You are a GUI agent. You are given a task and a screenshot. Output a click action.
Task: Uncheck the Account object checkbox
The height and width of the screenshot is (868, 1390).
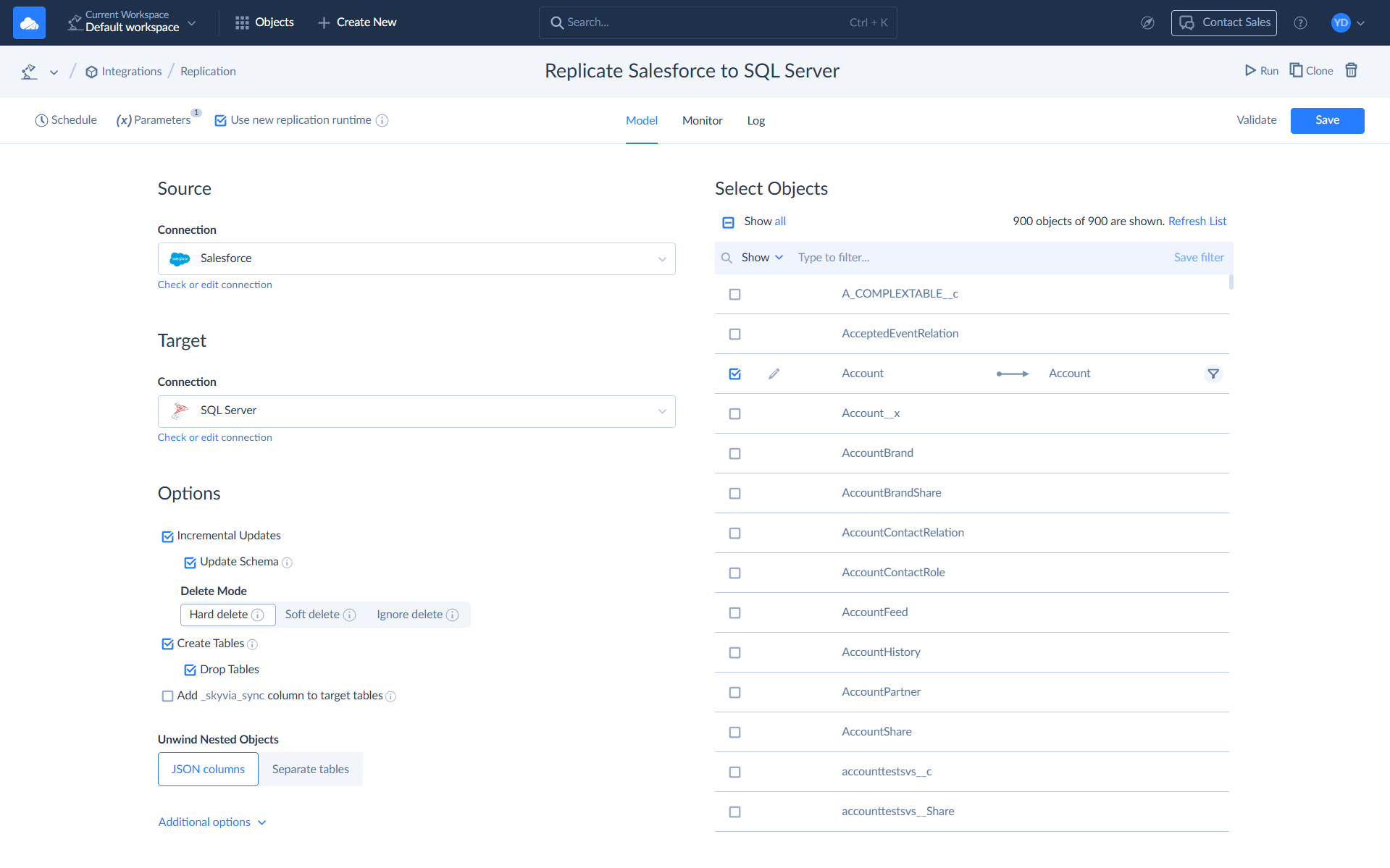pos(734,374)
